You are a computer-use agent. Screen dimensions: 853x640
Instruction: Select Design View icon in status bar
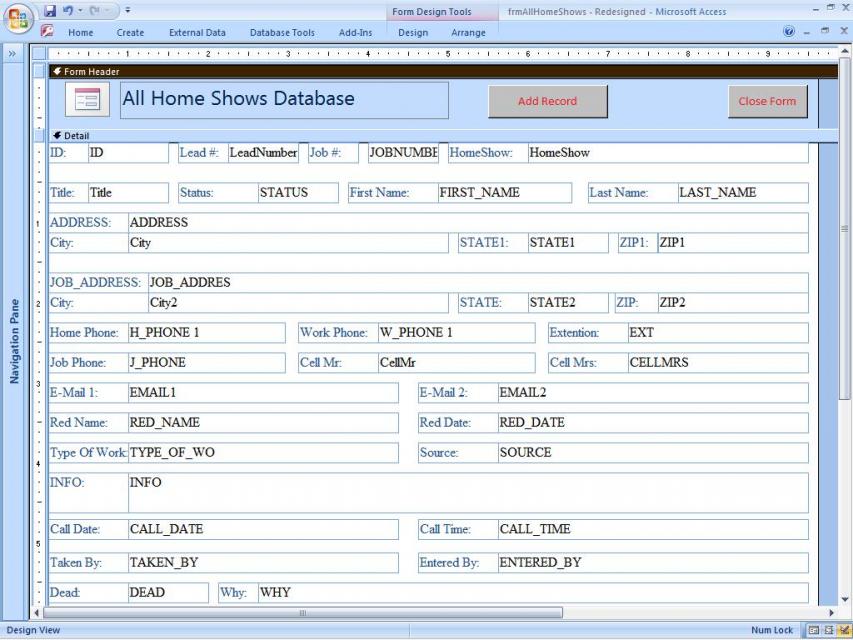[843, 631]
